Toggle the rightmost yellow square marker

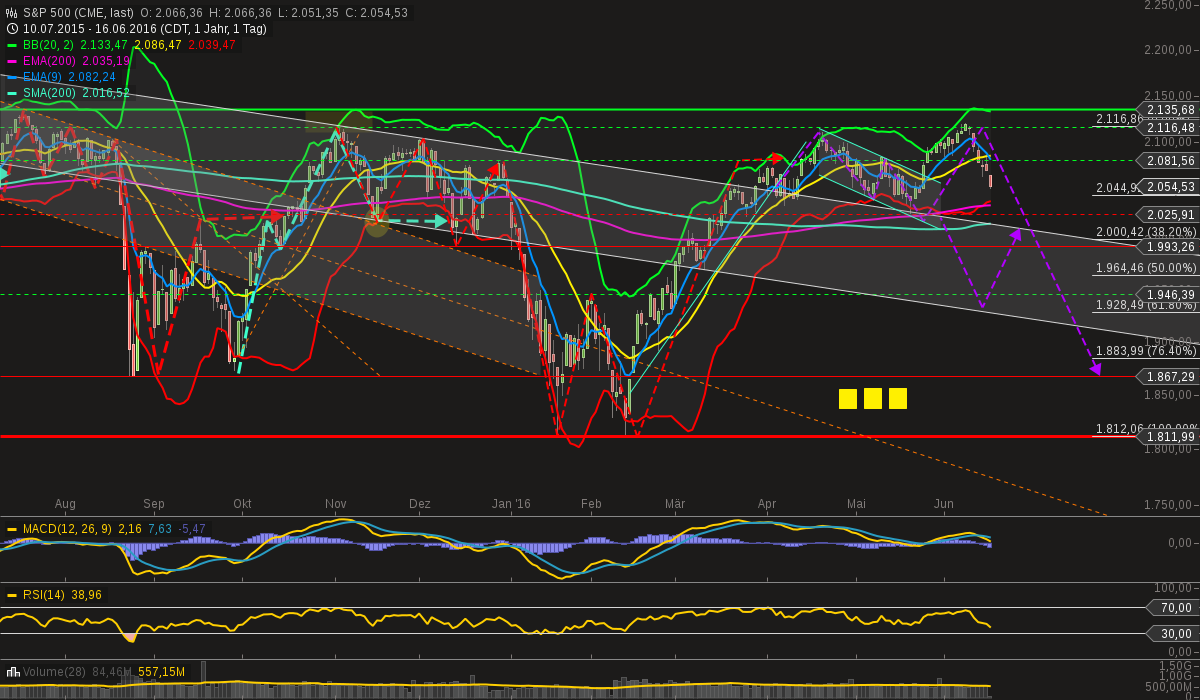(x=896, y=398)
